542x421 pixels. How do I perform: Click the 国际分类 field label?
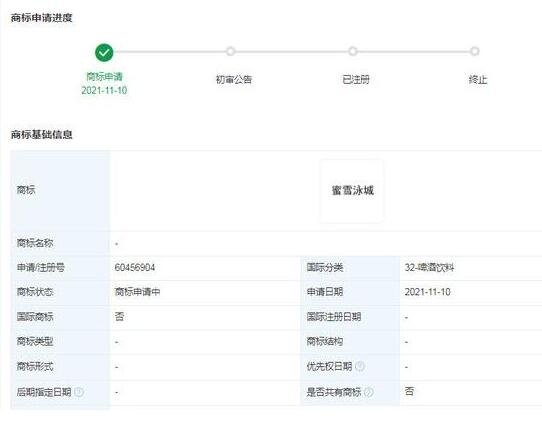[x=325, y=268]
